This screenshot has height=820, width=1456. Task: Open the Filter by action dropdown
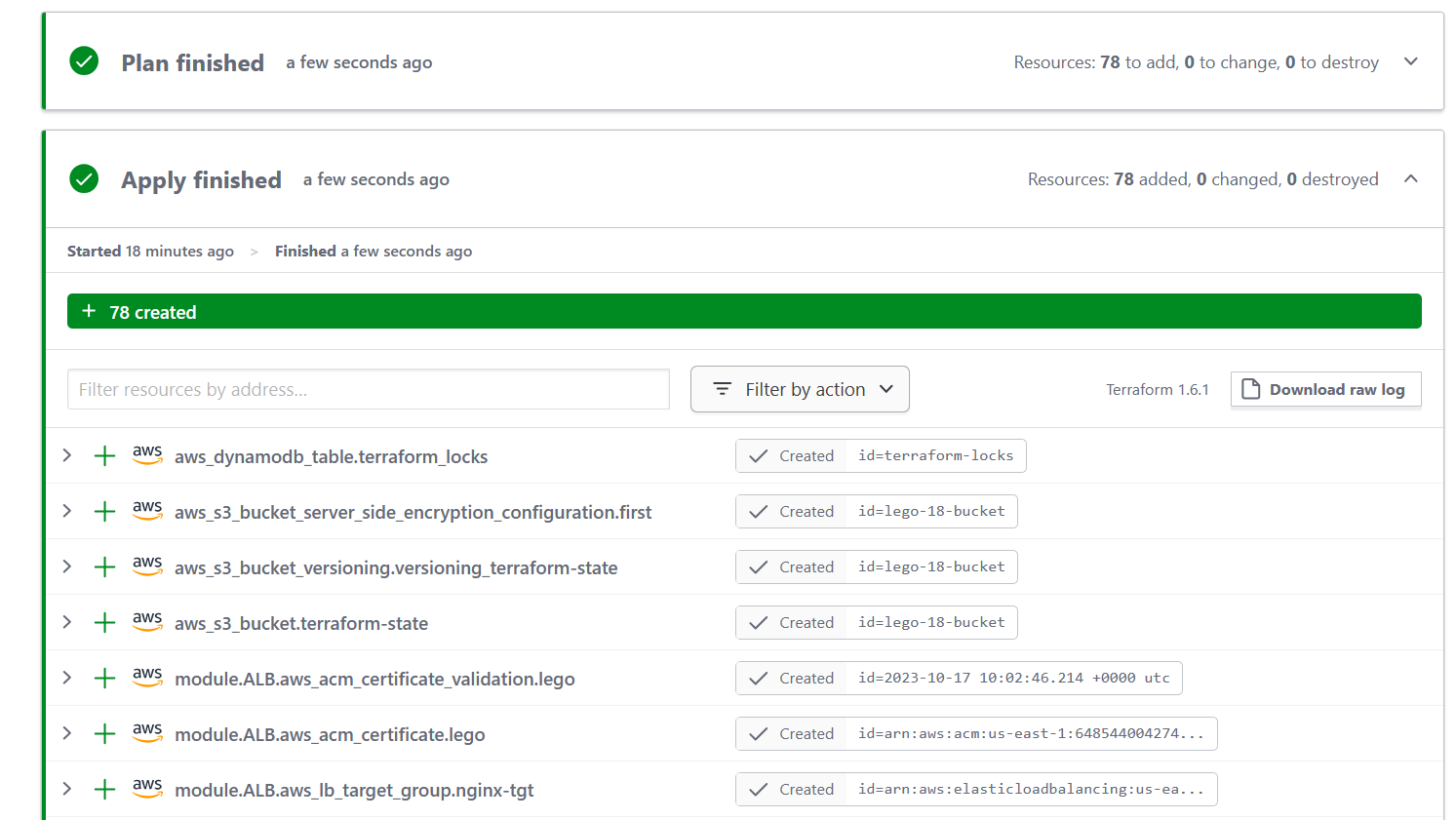pyautogui.click(x=800, y=389)
